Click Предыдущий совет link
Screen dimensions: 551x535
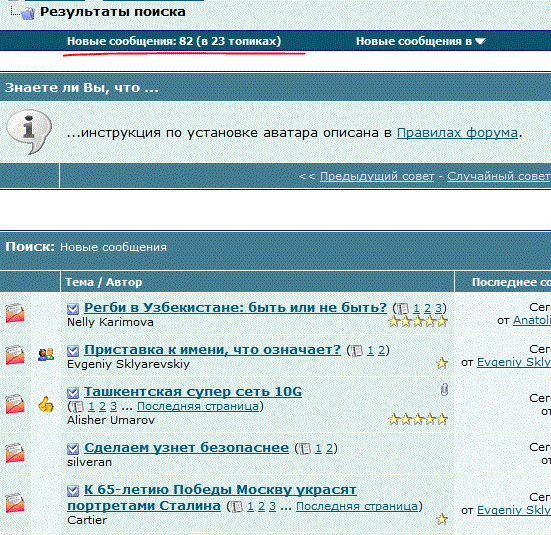coord(377,176)
